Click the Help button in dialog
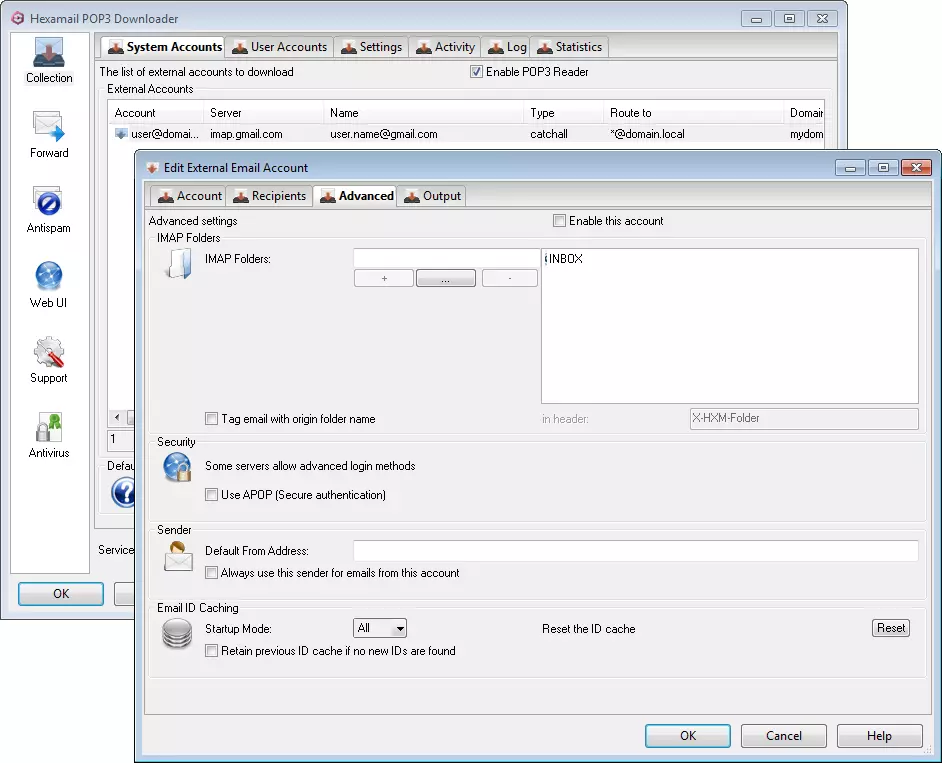The height and width of the screenshot is (763, 942). coord(878,736)
